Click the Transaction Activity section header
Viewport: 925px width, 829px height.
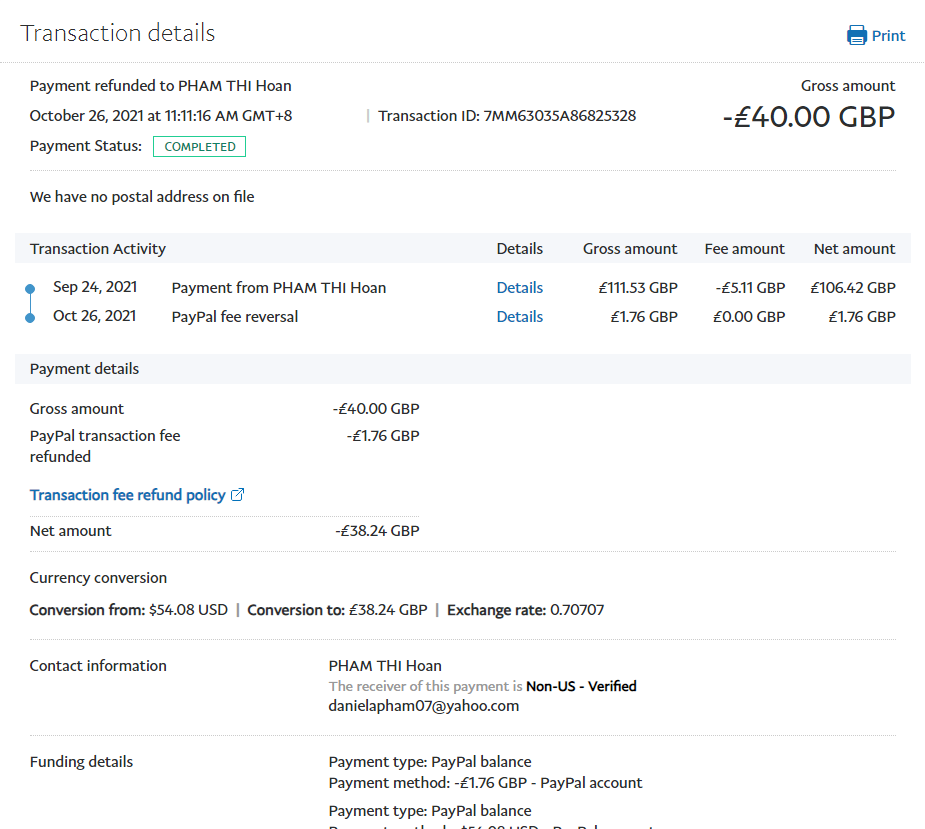pyautogui.click(x=98, y=249)
